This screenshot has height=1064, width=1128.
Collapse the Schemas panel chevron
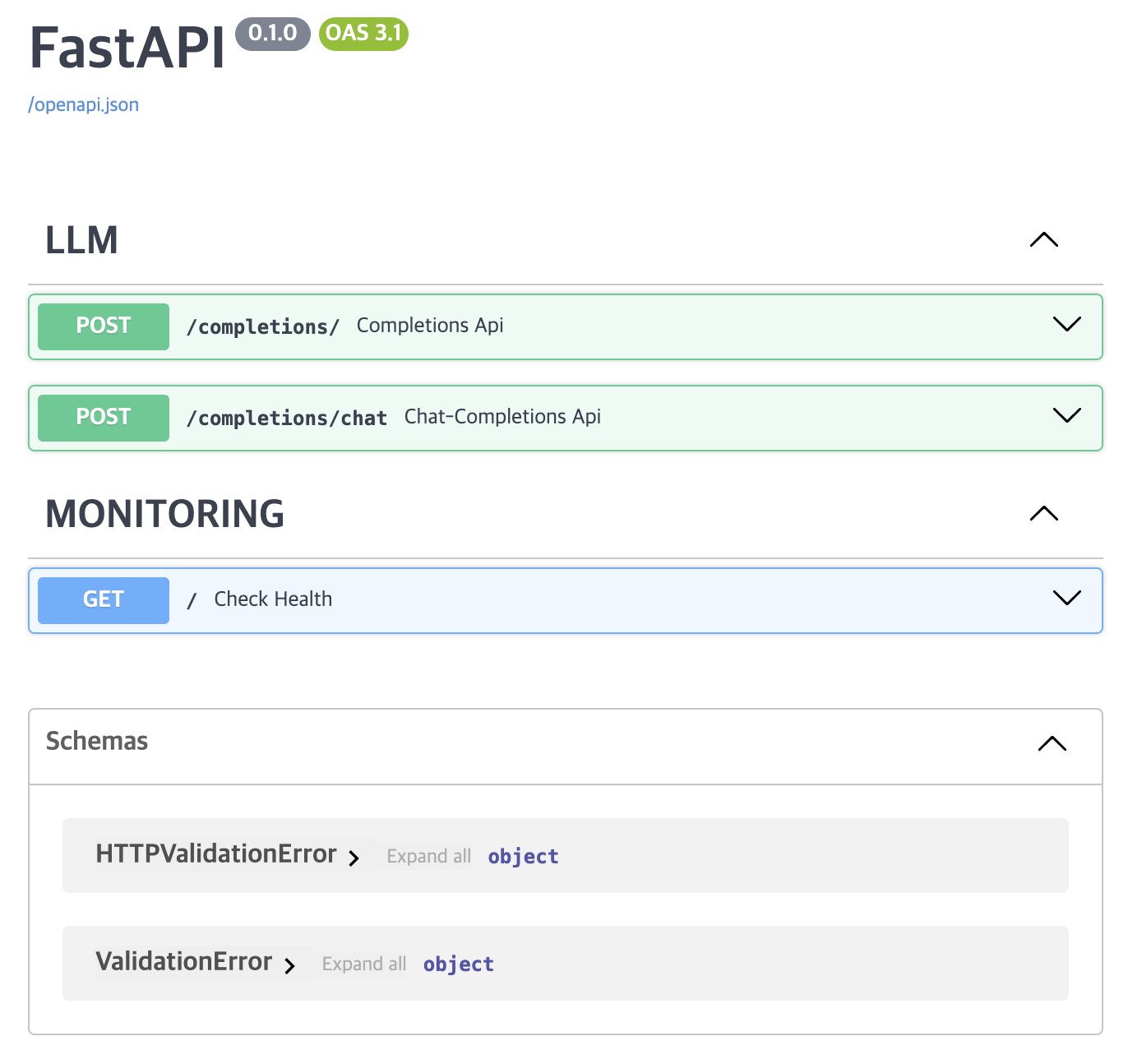click(1052, 744)
